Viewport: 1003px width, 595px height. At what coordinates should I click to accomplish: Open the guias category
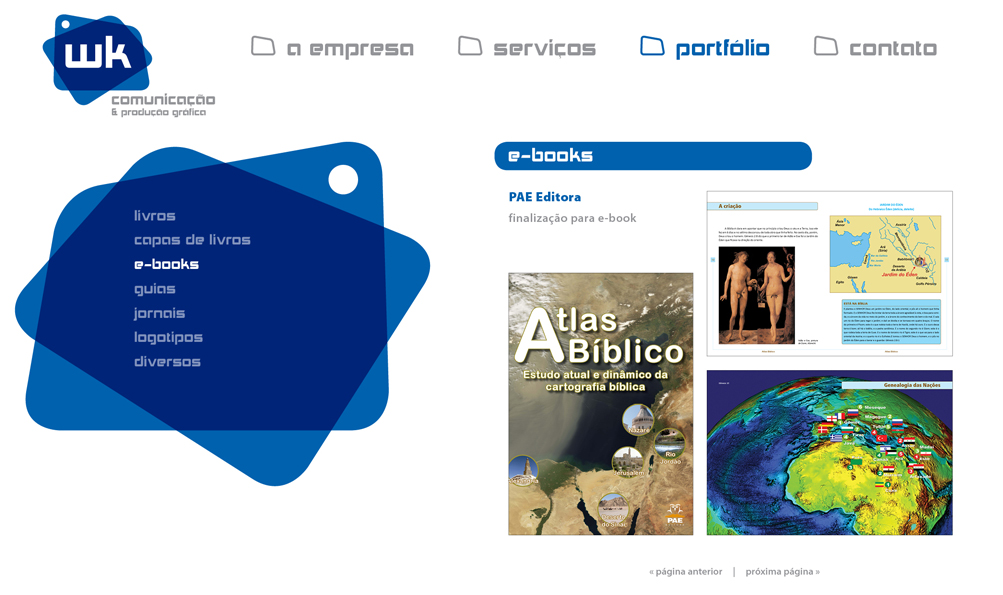click(155, 289)
